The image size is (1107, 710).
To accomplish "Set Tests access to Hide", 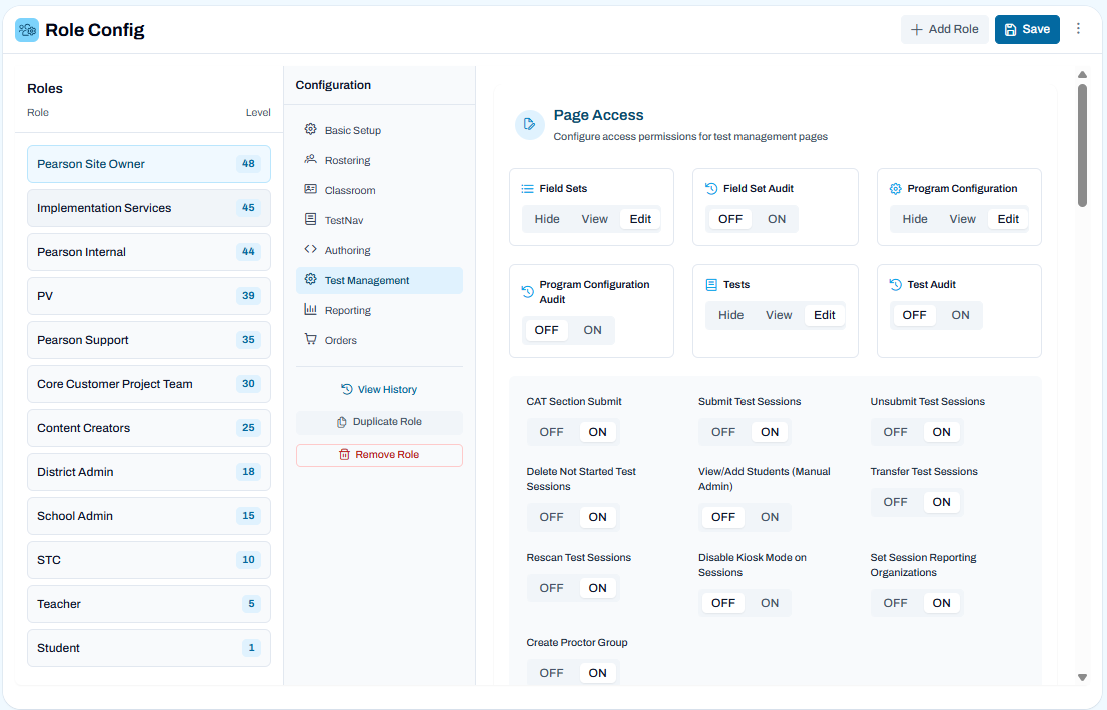I will (x=731, y=315).
